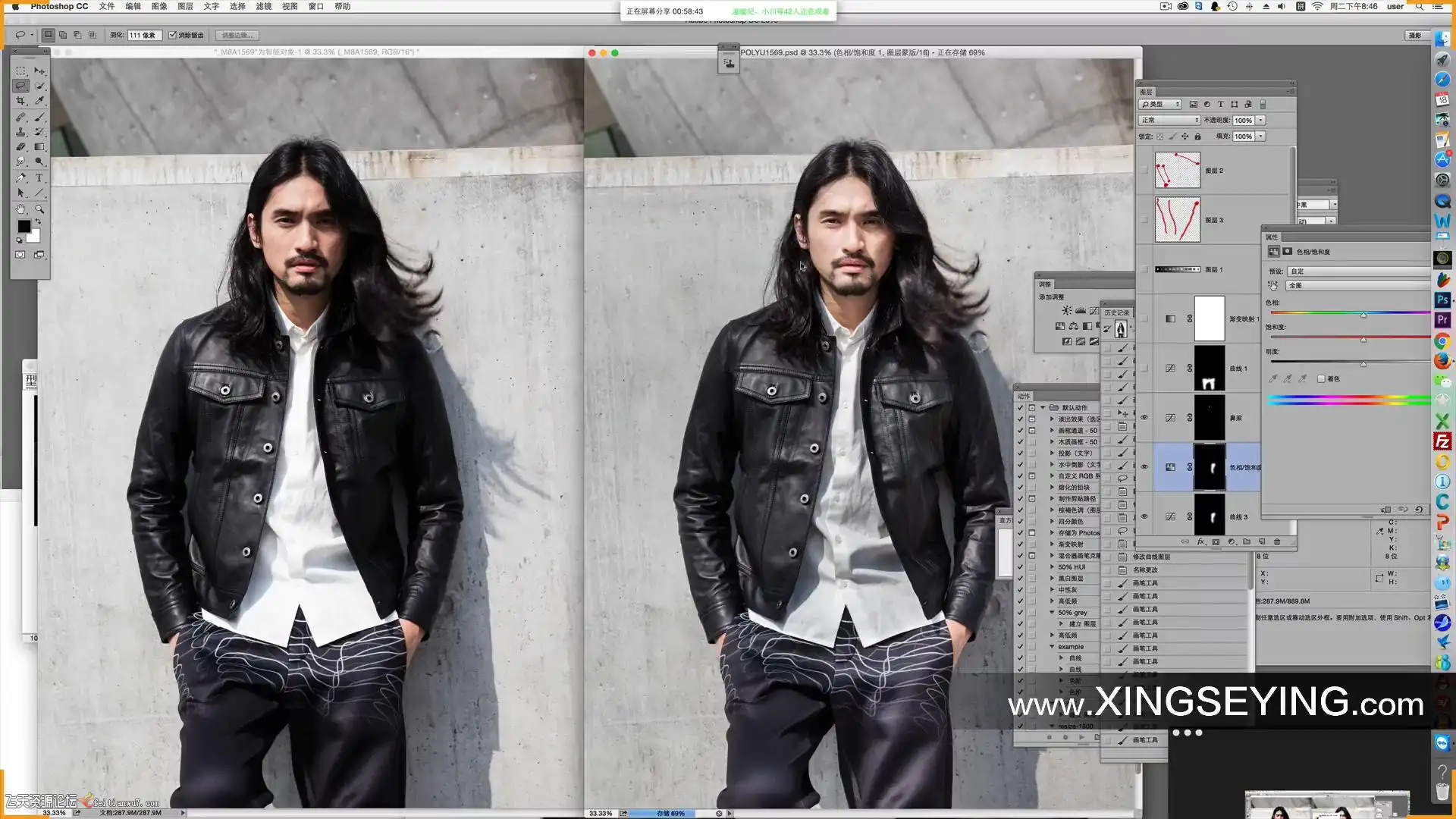Select the Horizontal Type tool

(x=39, y=178)
